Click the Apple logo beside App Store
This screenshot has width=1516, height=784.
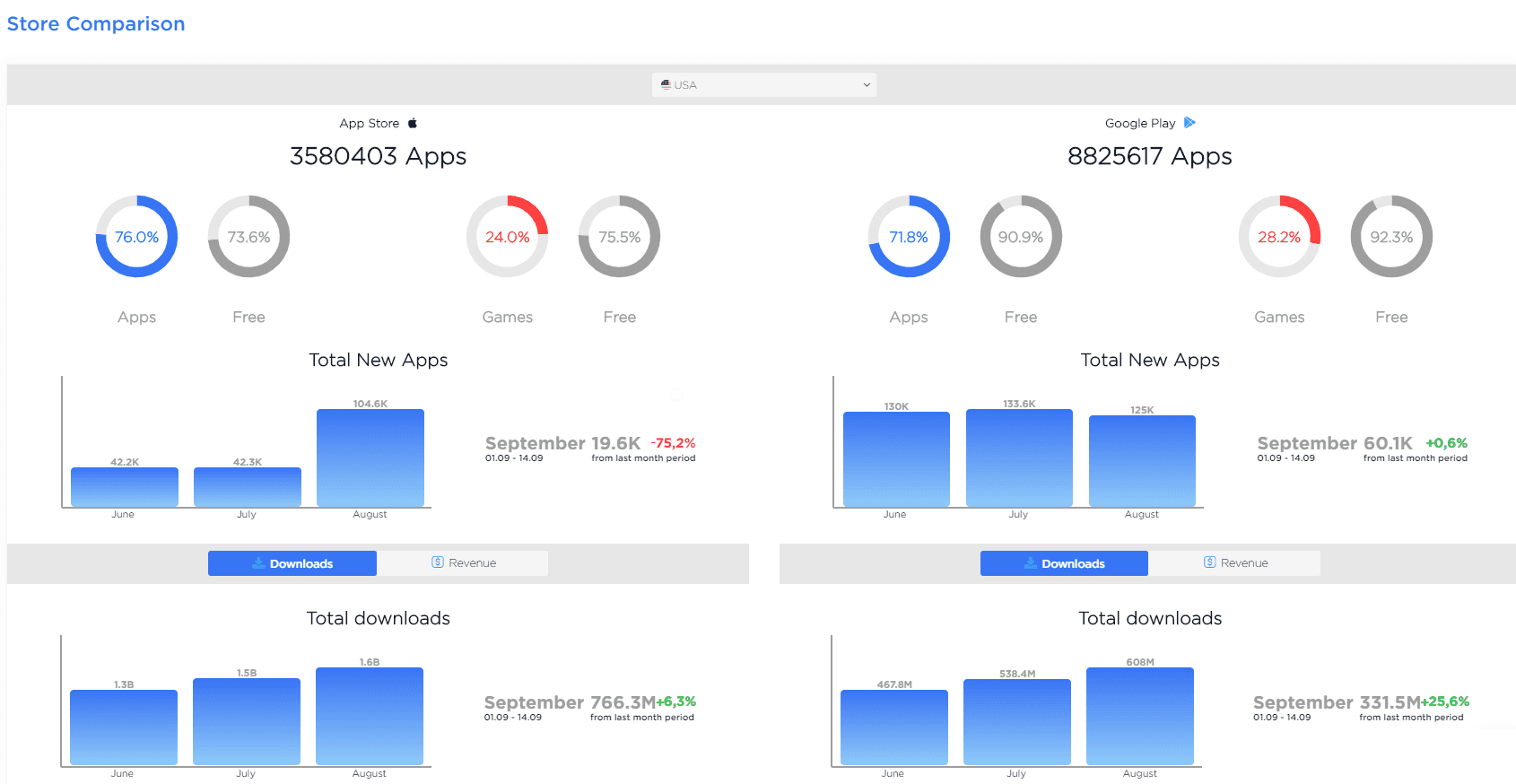(413, 123)
